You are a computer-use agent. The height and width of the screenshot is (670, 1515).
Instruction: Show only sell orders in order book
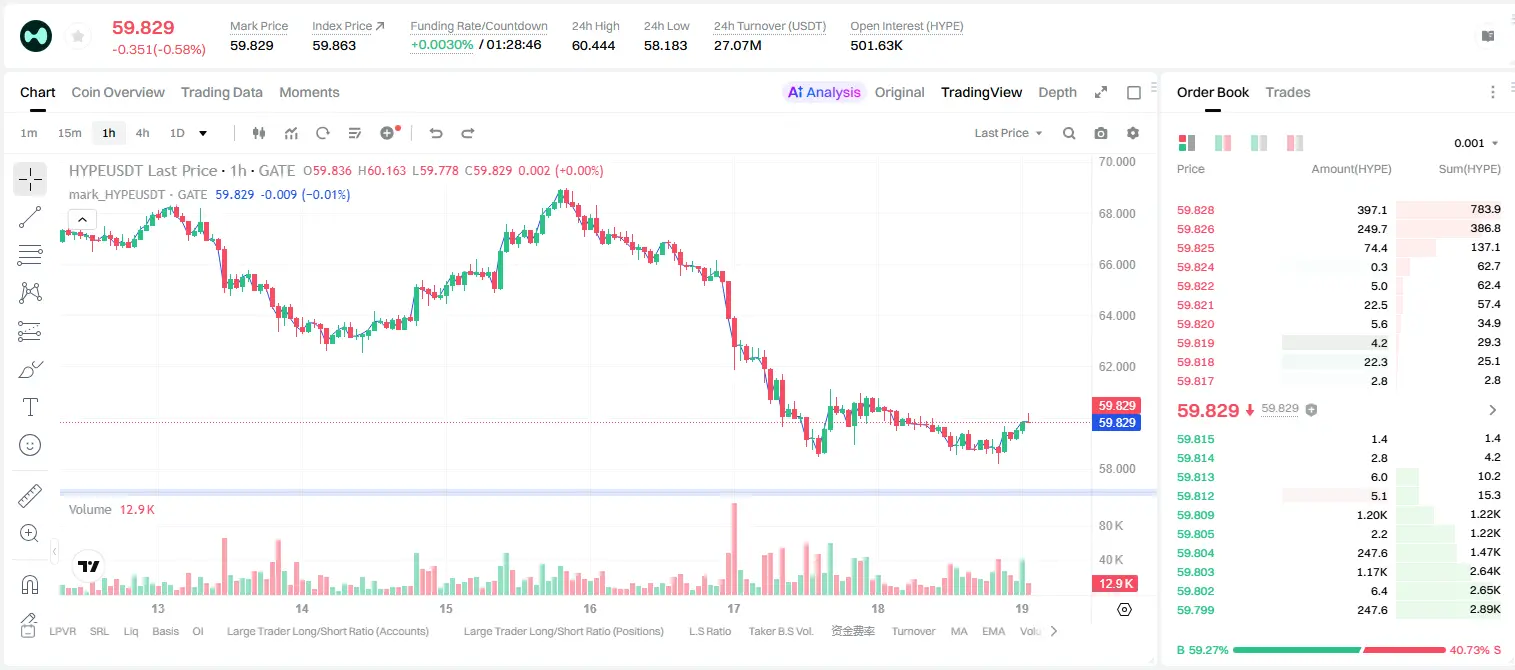(1295, 143)
